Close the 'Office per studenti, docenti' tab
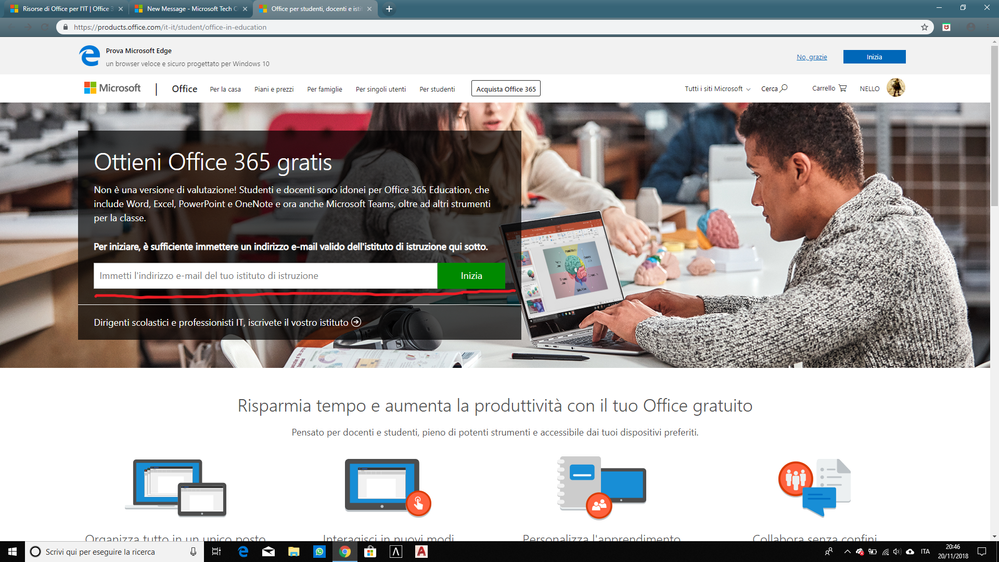Viewport: 999px width, 562px height. [x=369, y=9]
